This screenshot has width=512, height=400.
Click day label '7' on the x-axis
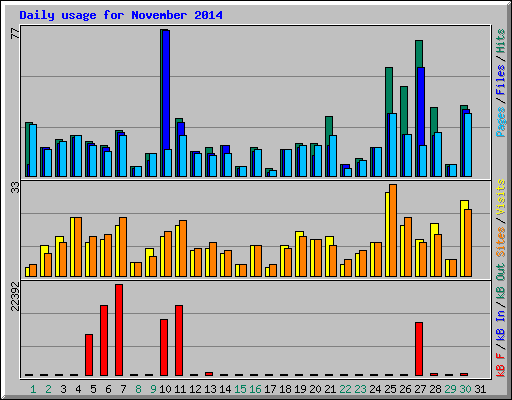123,389
